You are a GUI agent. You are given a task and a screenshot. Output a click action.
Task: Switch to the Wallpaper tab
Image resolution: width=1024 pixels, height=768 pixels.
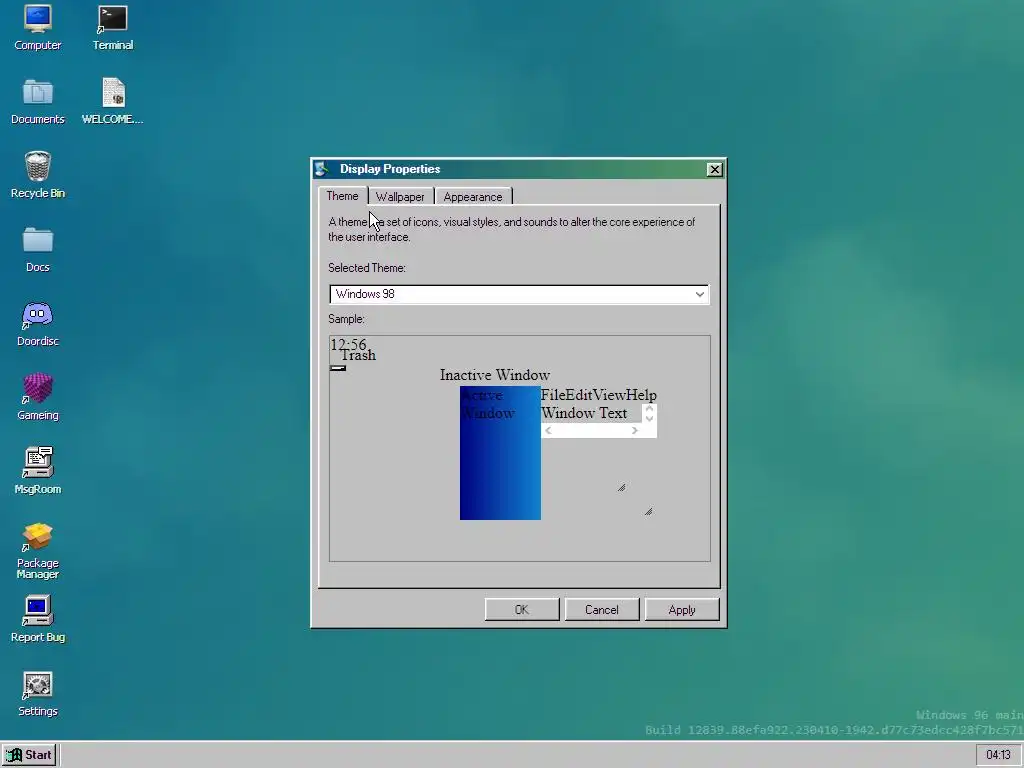(400, 197)
